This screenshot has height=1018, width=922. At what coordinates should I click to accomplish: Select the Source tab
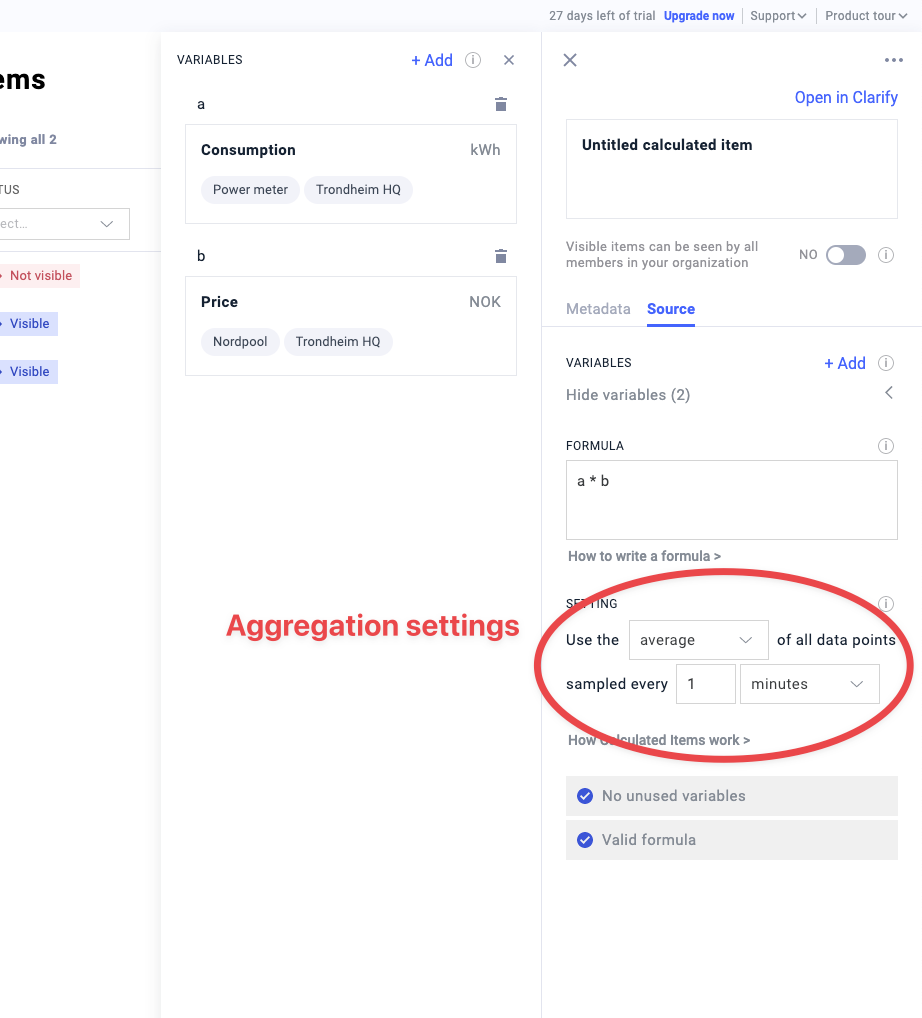[x=671, y=309]
